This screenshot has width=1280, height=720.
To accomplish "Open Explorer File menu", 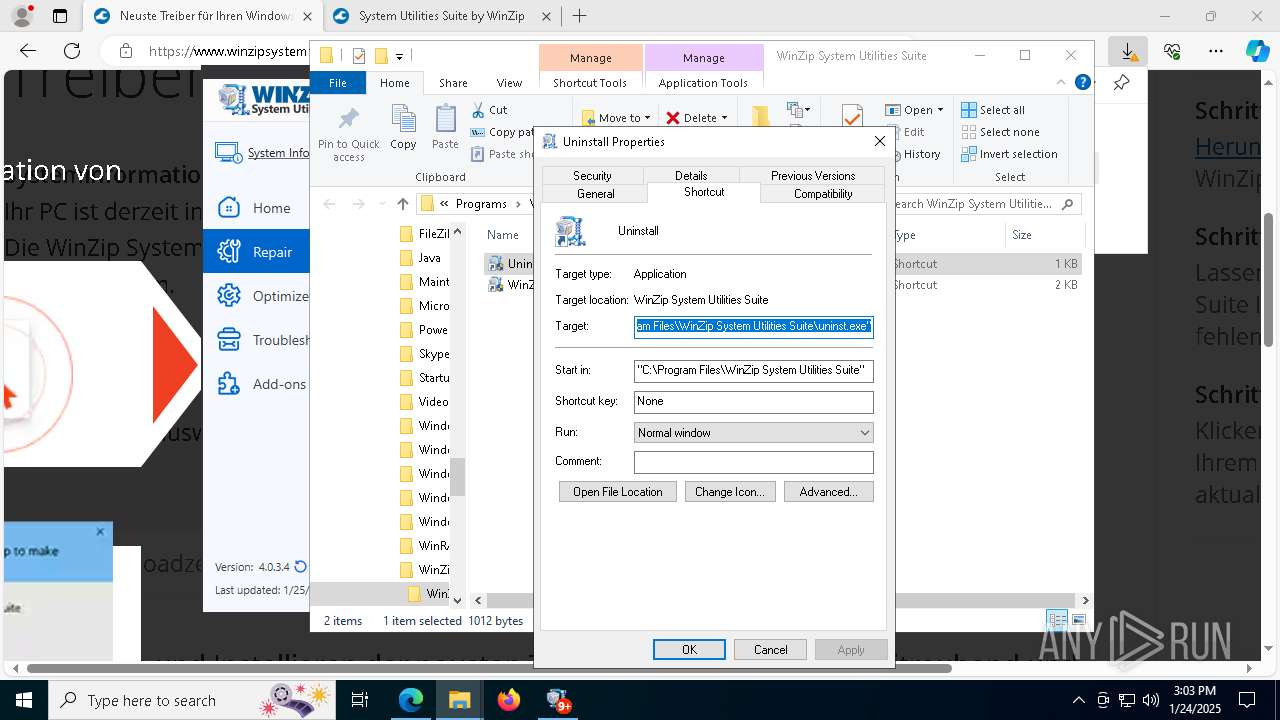I will click(338, 83).
